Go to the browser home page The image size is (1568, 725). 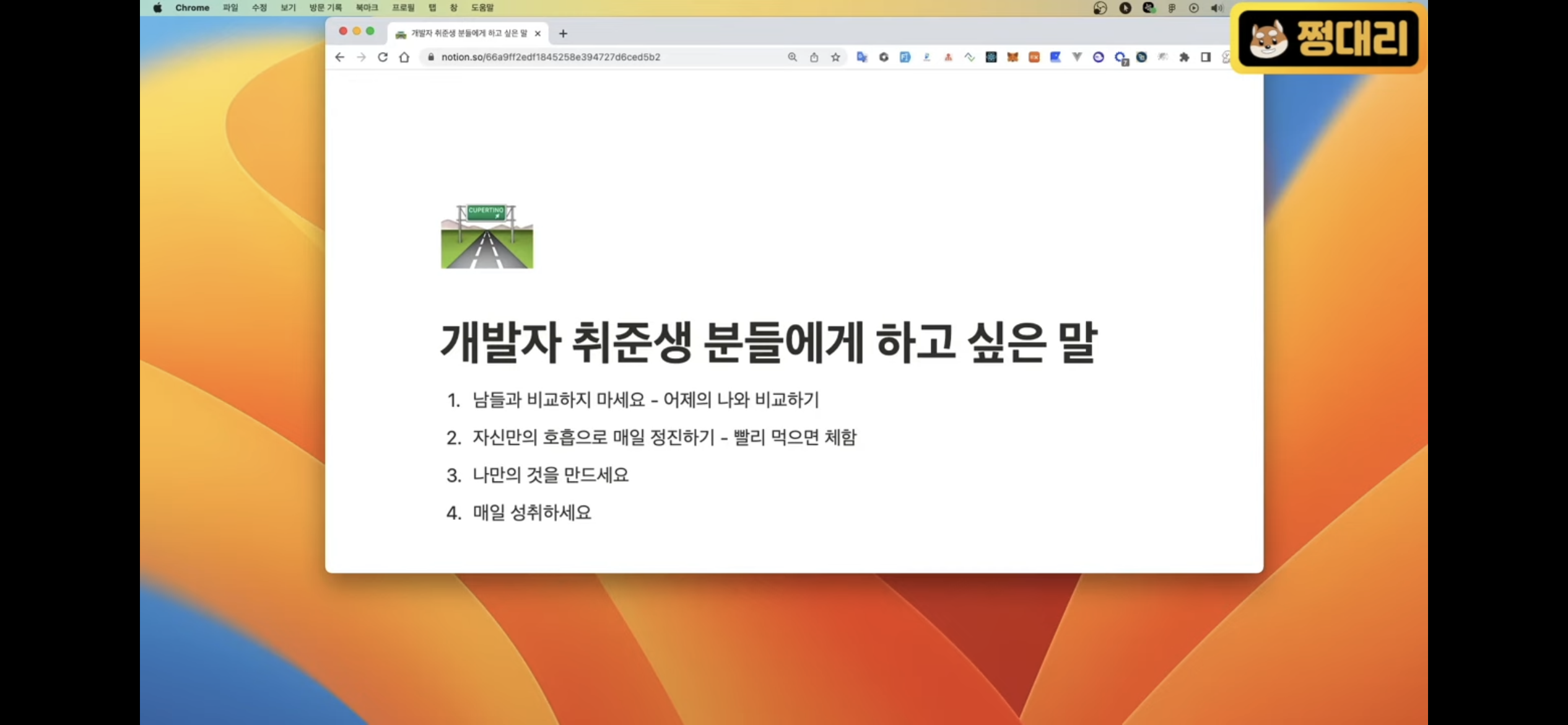(404, 57)
